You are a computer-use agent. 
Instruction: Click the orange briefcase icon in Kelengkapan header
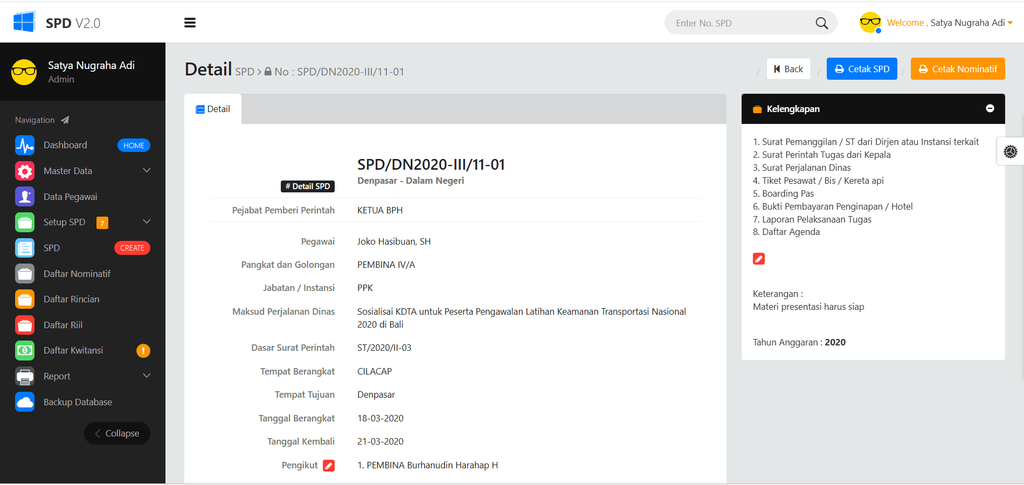[x=758, y=110]
